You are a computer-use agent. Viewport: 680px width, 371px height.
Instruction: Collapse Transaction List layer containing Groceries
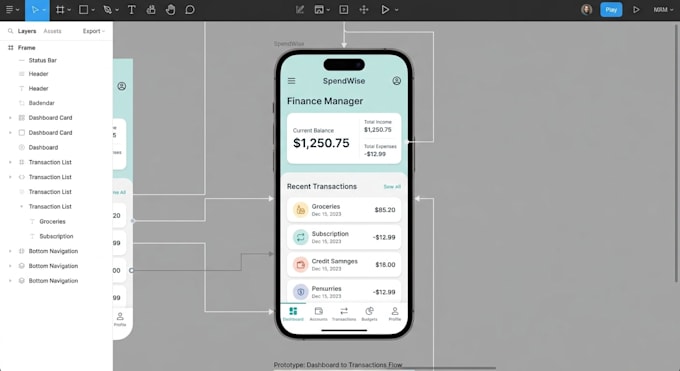tap(21, 207)
